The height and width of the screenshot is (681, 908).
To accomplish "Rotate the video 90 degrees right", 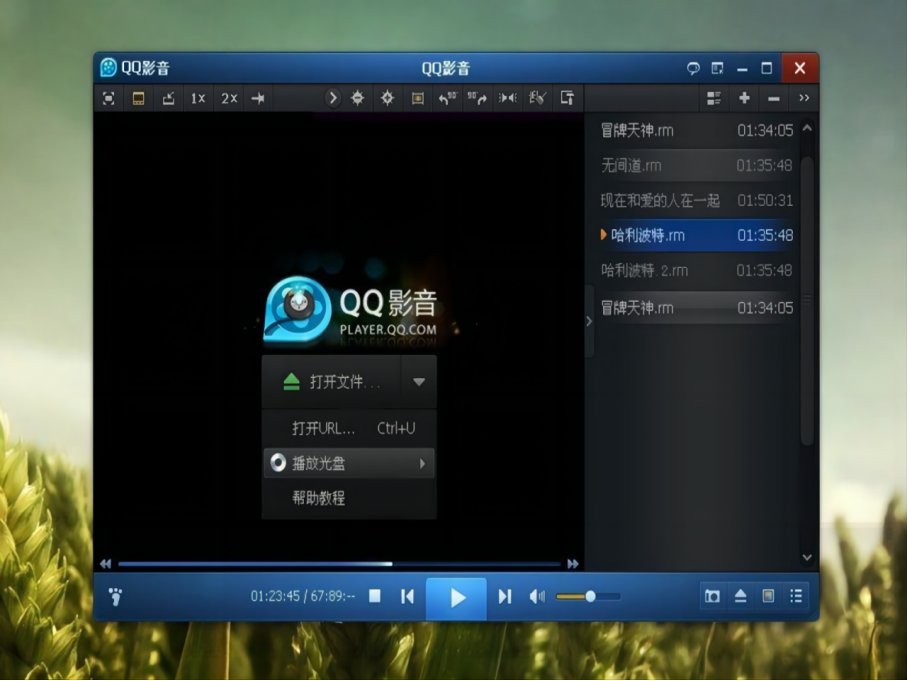I will pos(477,98).
